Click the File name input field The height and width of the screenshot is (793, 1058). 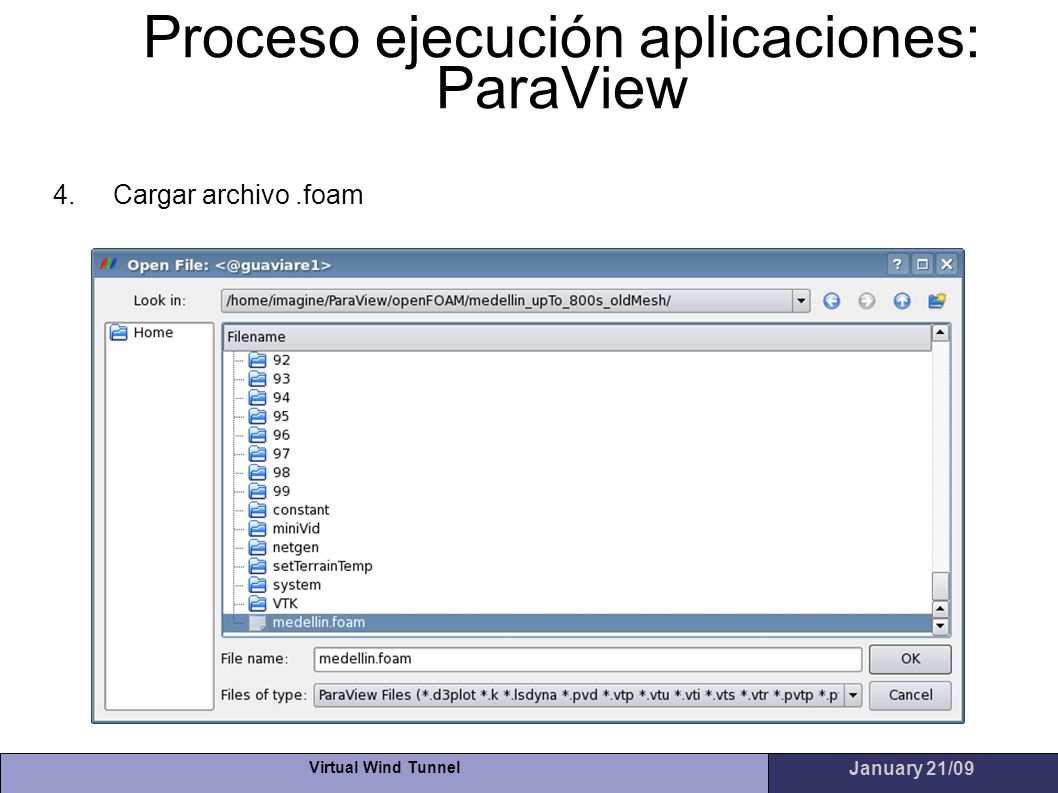tap(588, 659)
